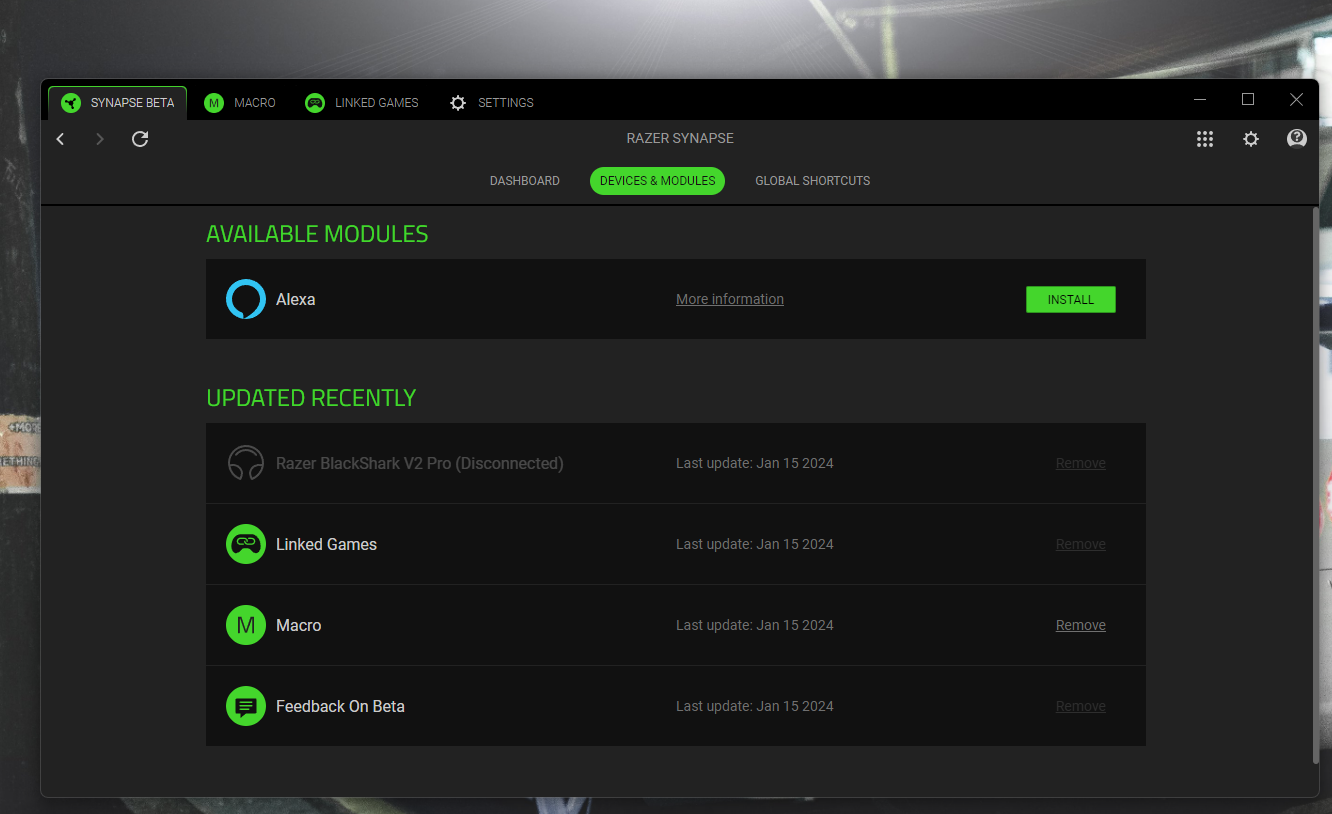
Task: Click the Updated Recently heading
Action: [311, 398]
